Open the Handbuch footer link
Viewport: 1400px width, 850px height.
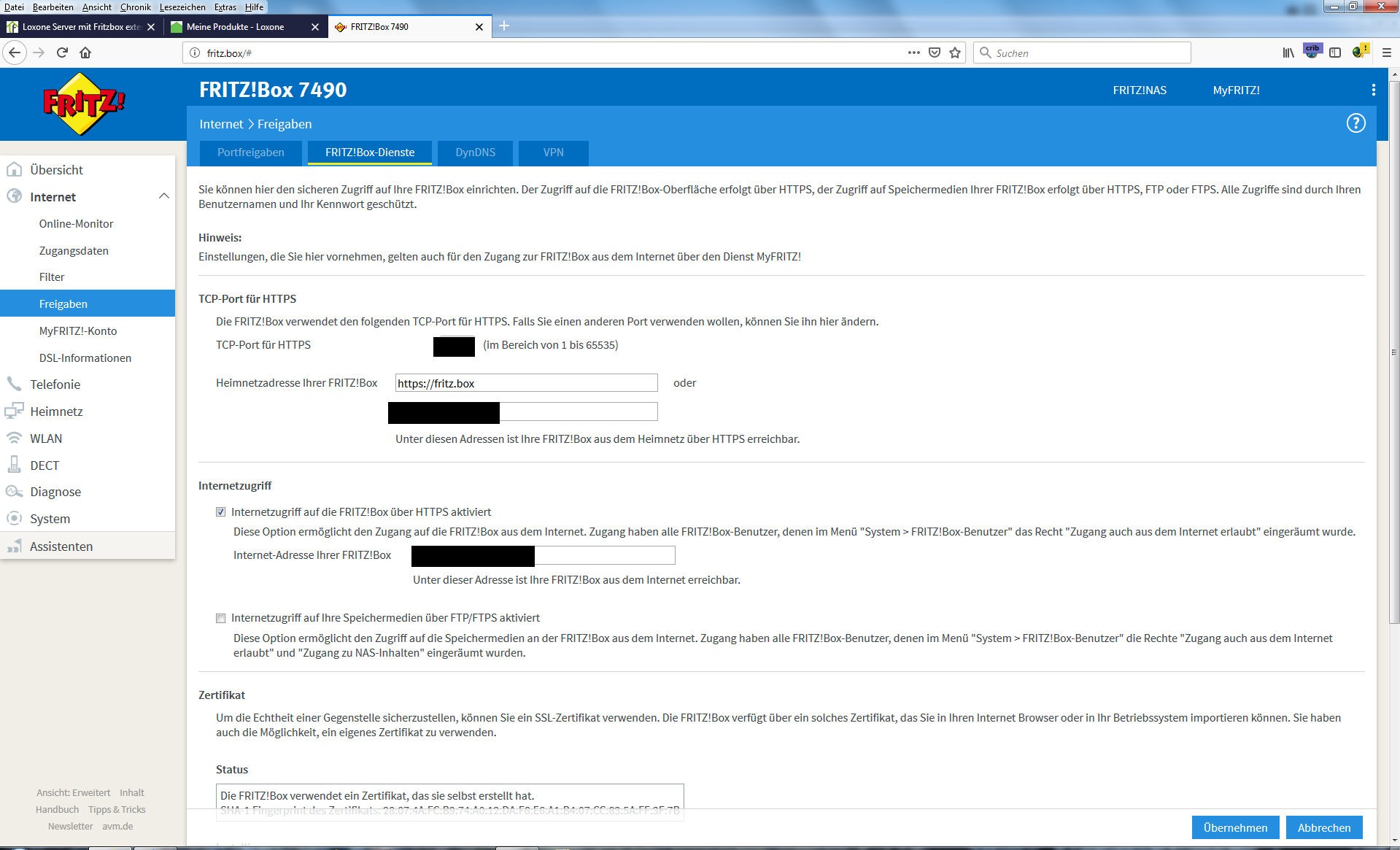point(57,809)
